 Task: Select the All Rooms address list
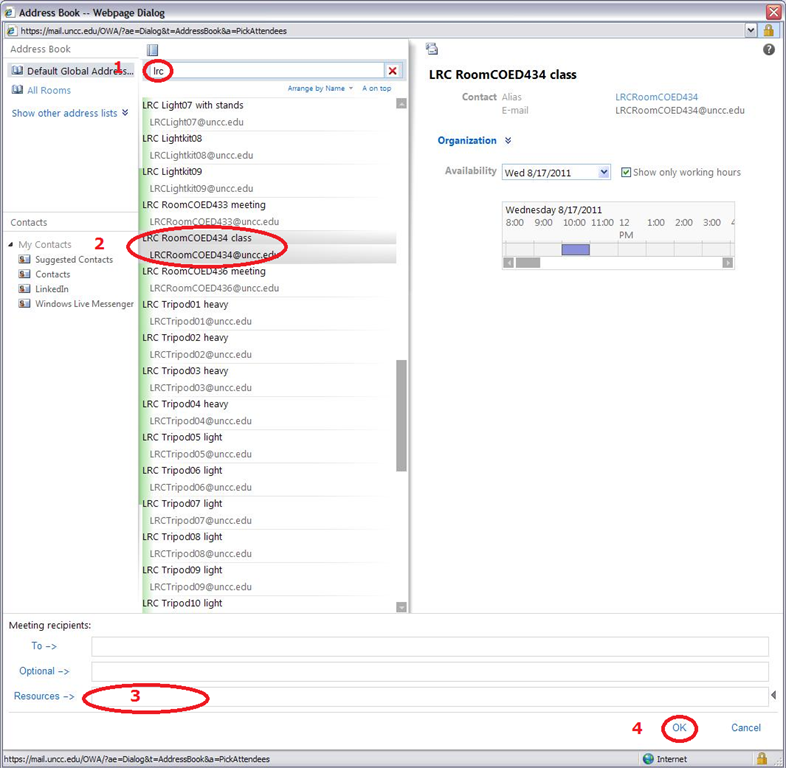pyautogui.click(x=48, y=91)
